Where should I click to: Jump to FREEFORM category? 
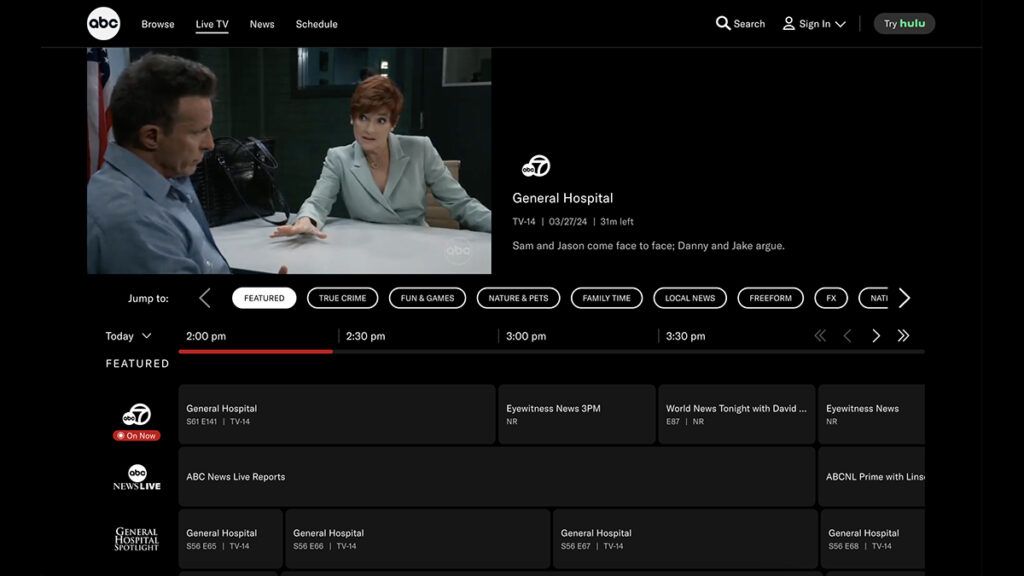pos(770,298)
